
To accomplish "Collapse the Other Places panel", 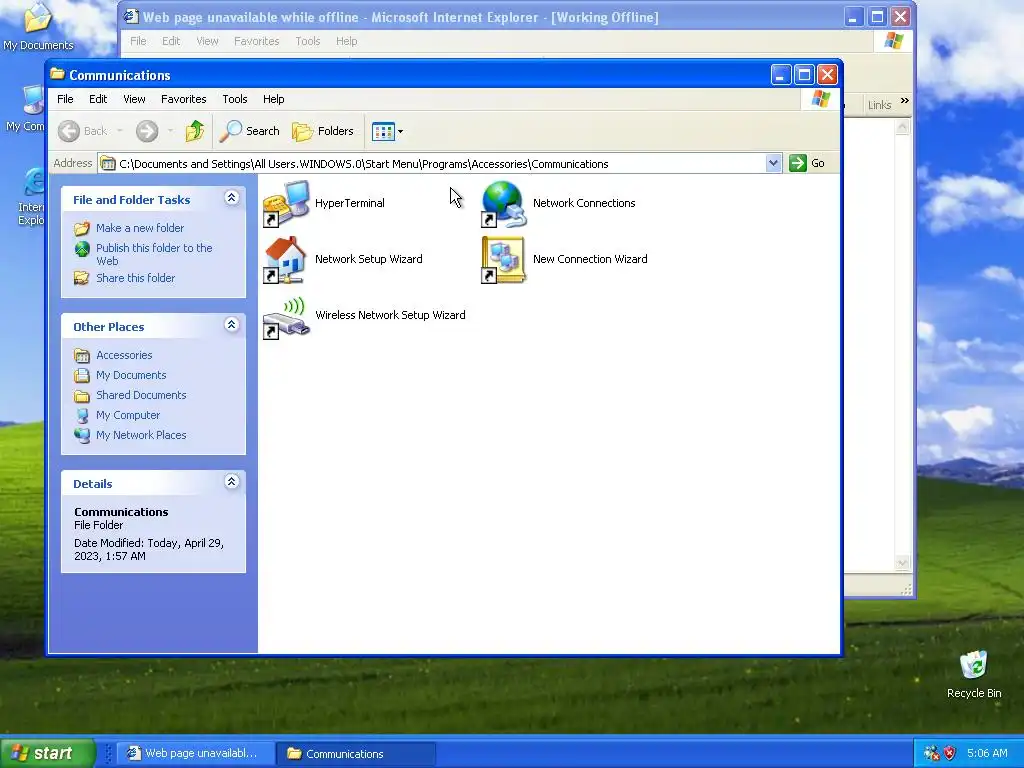I will [x=231, y=325].
